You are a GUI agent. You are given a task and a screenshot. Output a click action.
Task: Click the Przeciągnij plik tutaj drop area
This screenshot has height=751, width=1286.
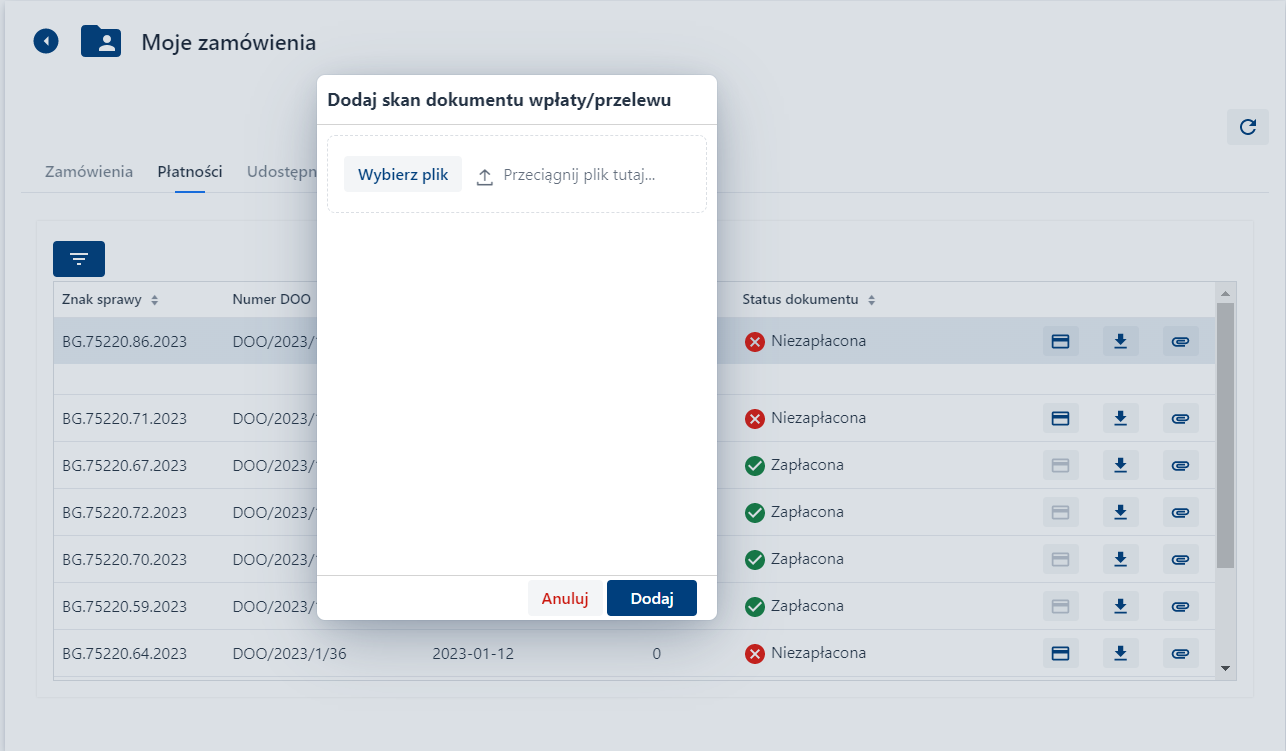pyautogui.click(x=579, y=175)
